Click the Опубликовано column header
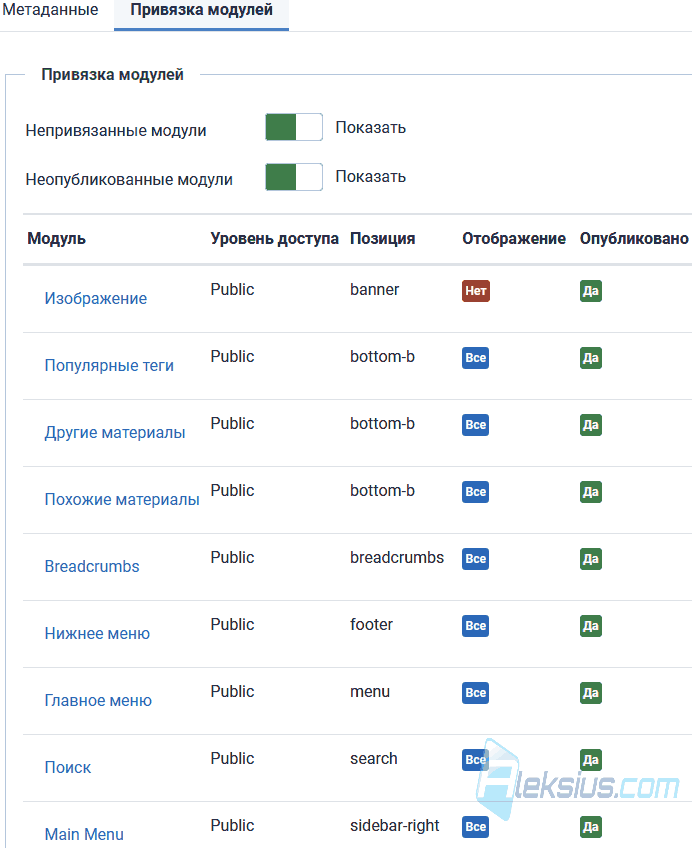 [x=634, y=238]
